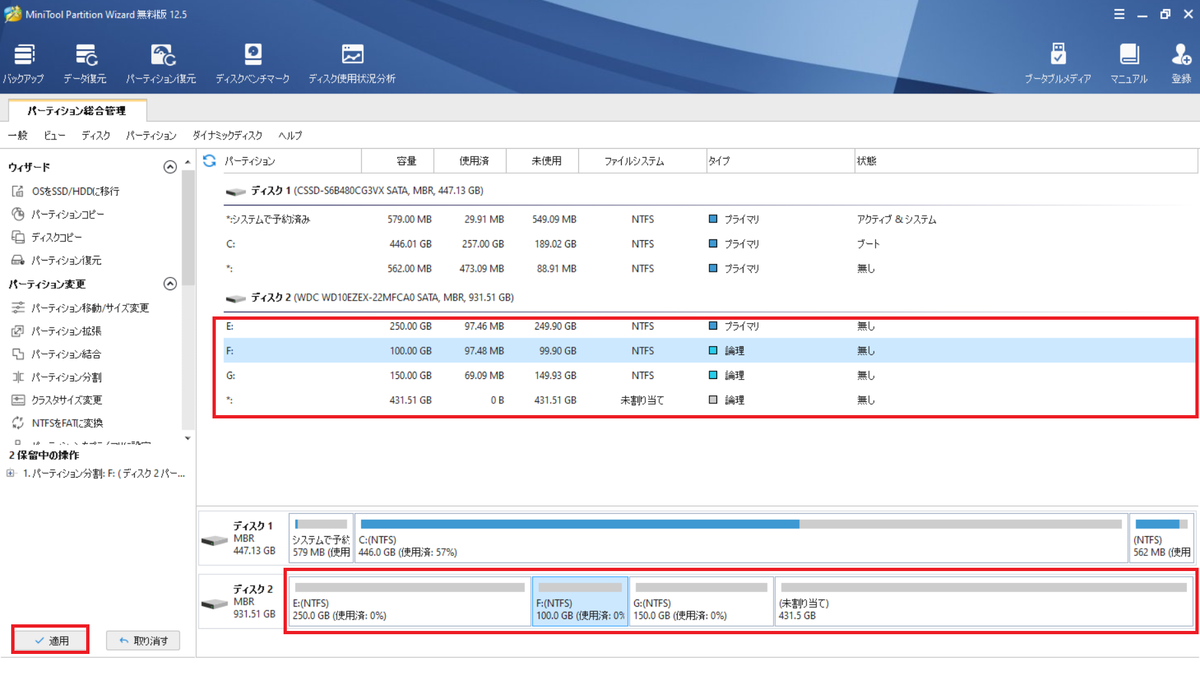
Task: Select the 562.00 MB partition row
Action: [x=710, y=268]
